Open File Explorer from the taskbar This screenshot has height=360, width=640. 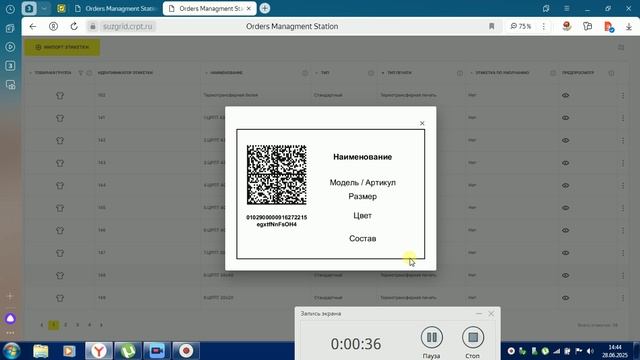click(40, 351)
